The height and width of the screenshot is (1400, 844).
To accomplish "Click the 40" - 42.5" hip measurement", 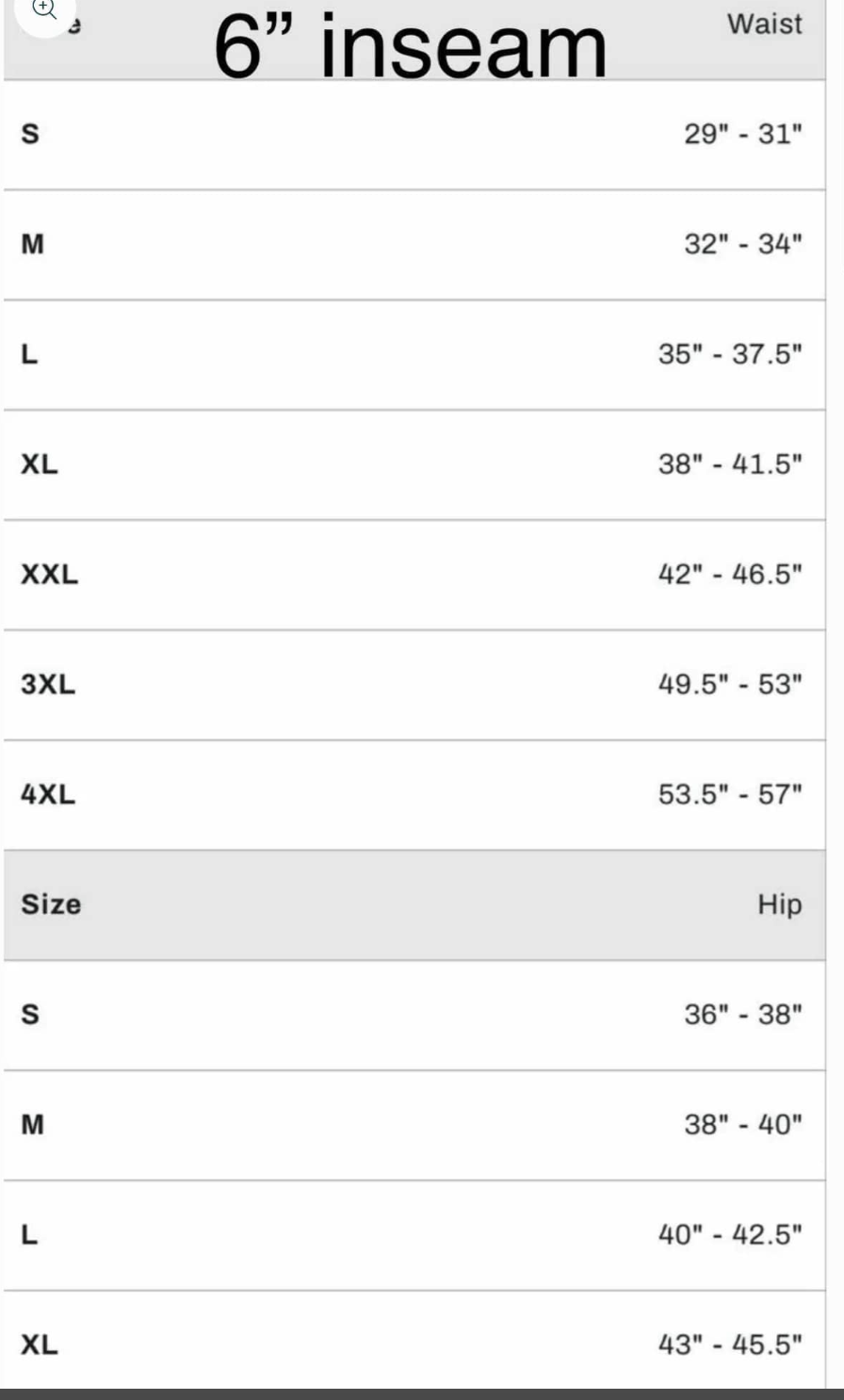I will click(730, 1234).
